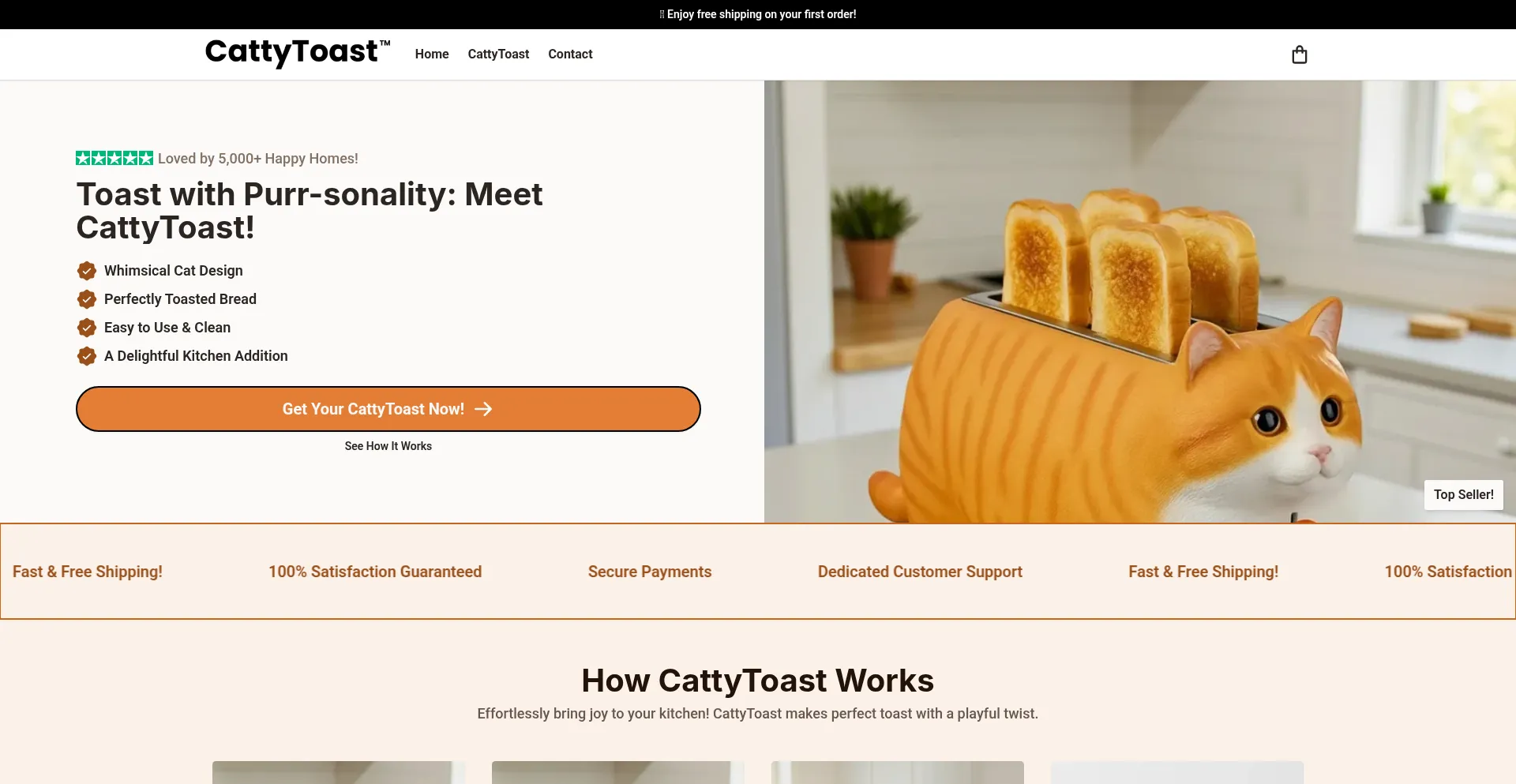Click the free shipping announcement banner
This screenshot has height=784, width=1516.
tap(758, 14)
